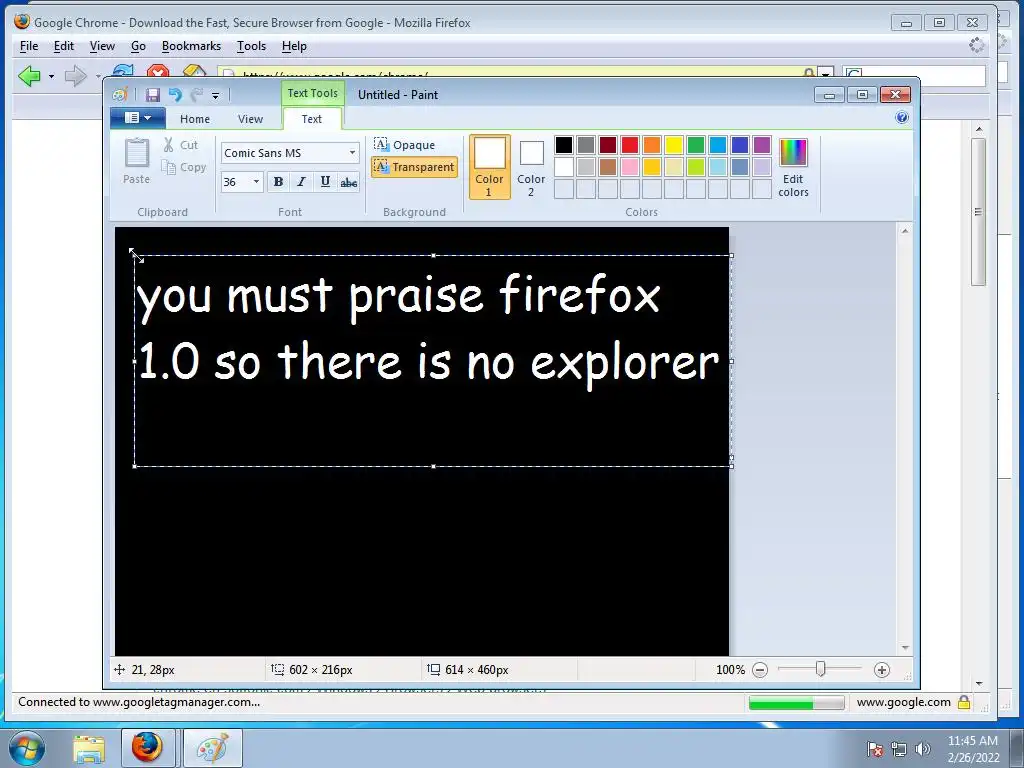1024x768 pixels.
Task: Toggle Bold text formatting
Action: coord(278,182)
